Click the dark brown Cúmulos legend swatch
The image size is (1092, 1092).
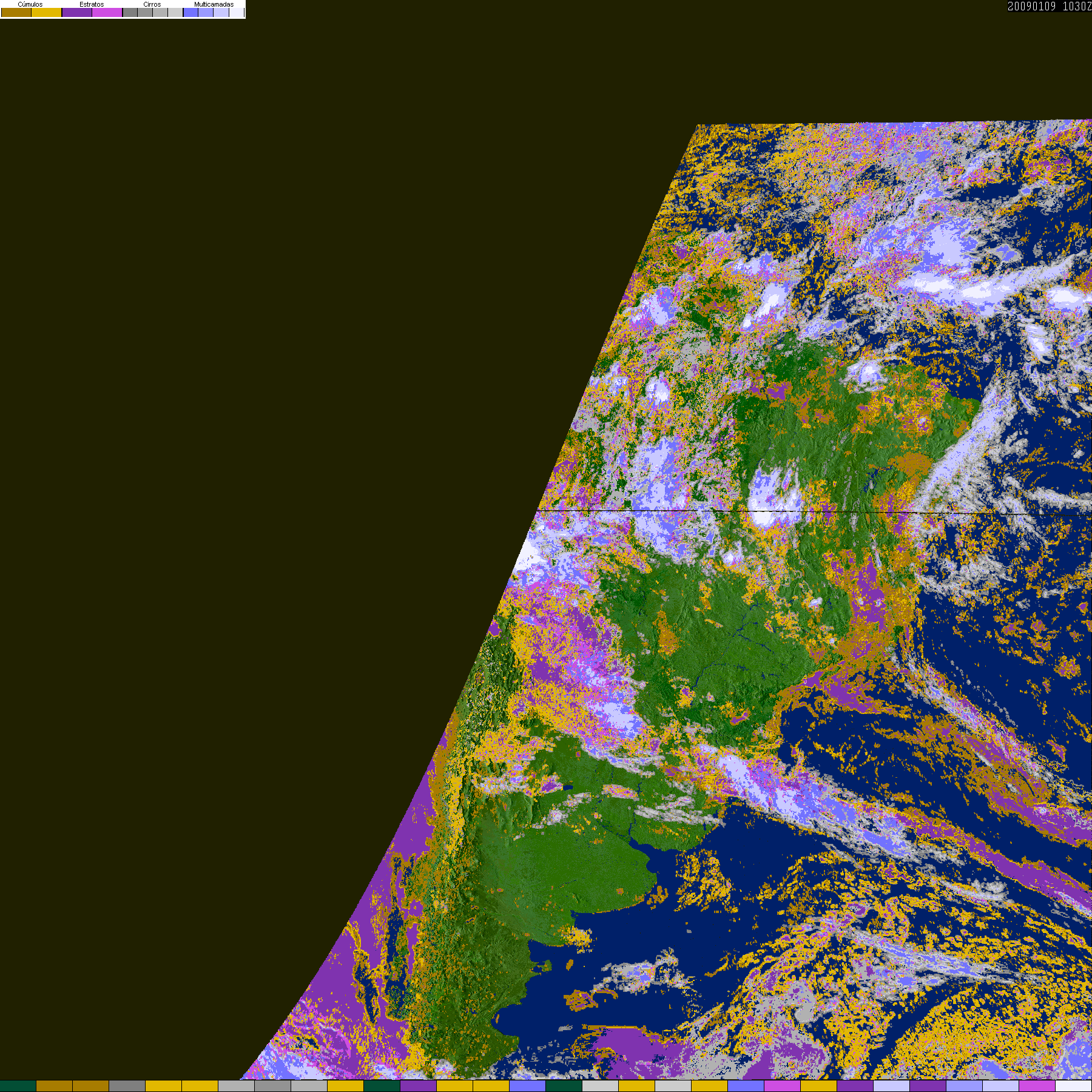(x=16, y=13)
